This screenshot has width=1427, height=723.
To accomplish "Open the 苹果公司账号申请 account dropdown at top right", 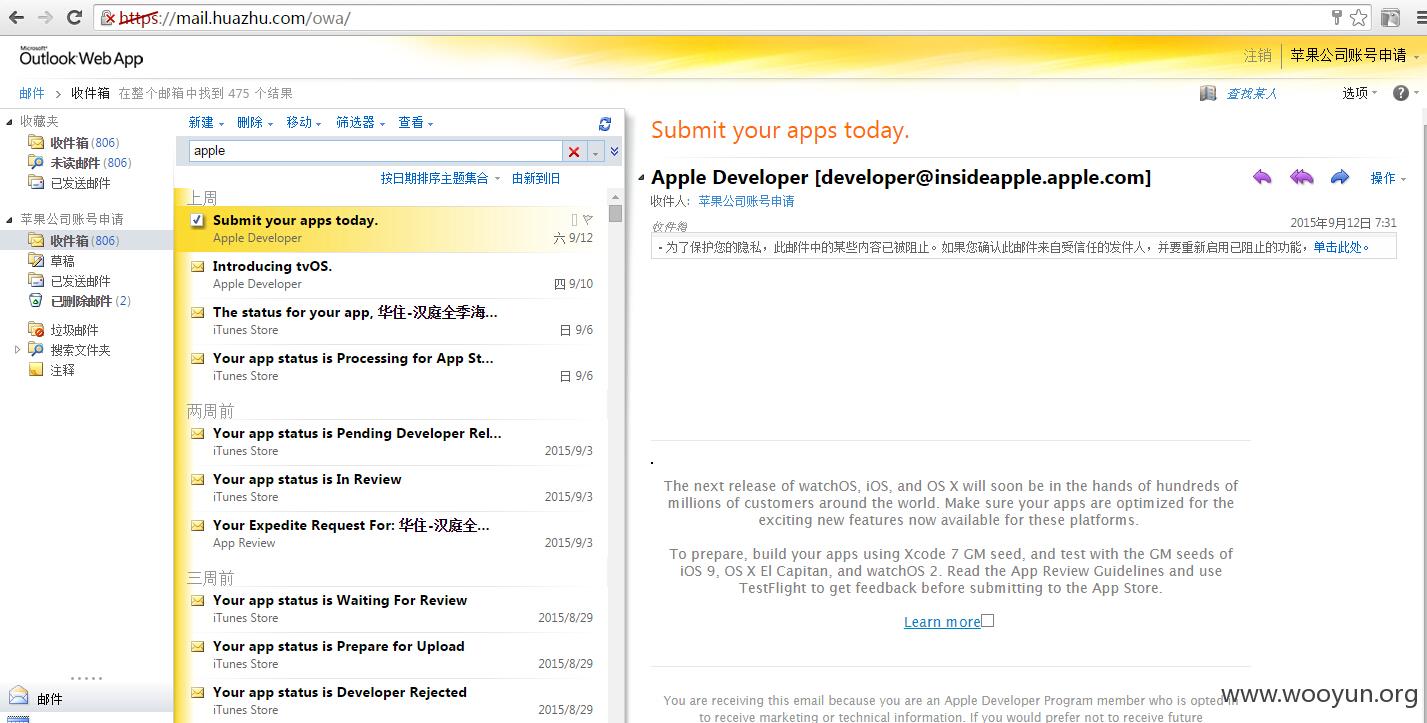I will pos(1354,56).
